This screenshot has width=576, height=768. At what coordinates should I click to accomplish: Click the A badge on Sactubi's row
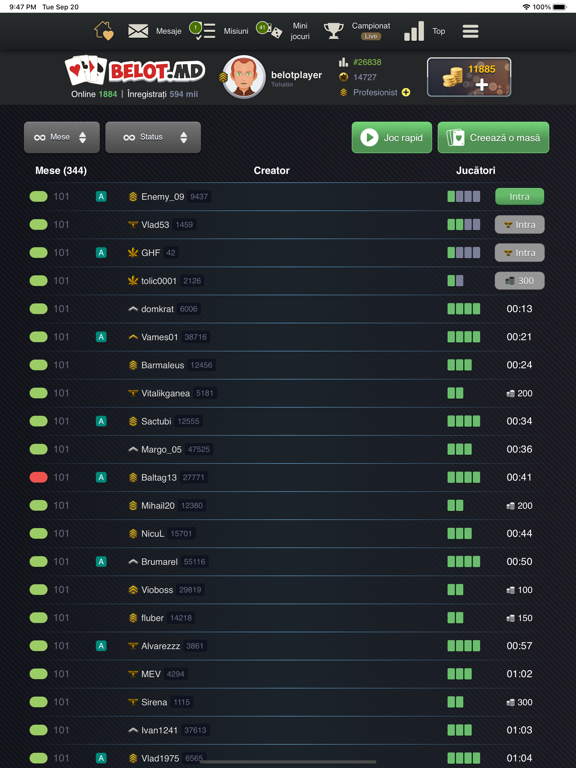click(101, 421)
